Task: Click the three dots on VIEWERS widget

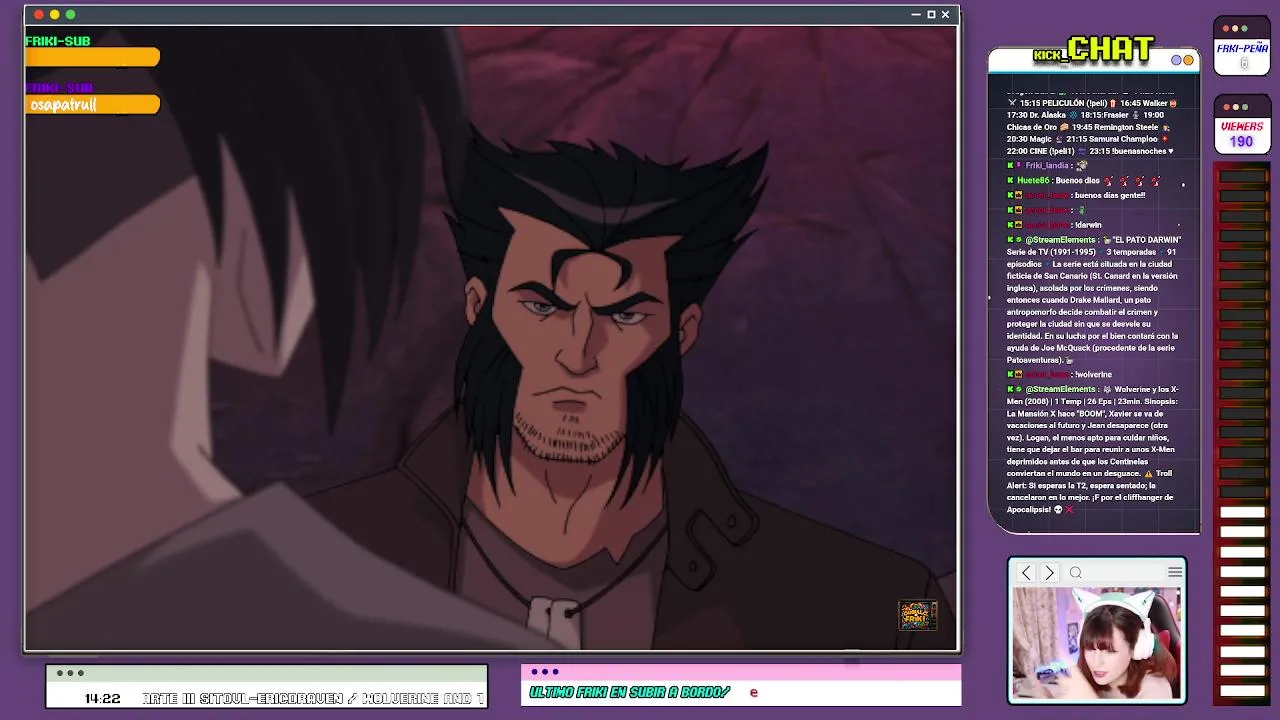Action: [1235, 106]
